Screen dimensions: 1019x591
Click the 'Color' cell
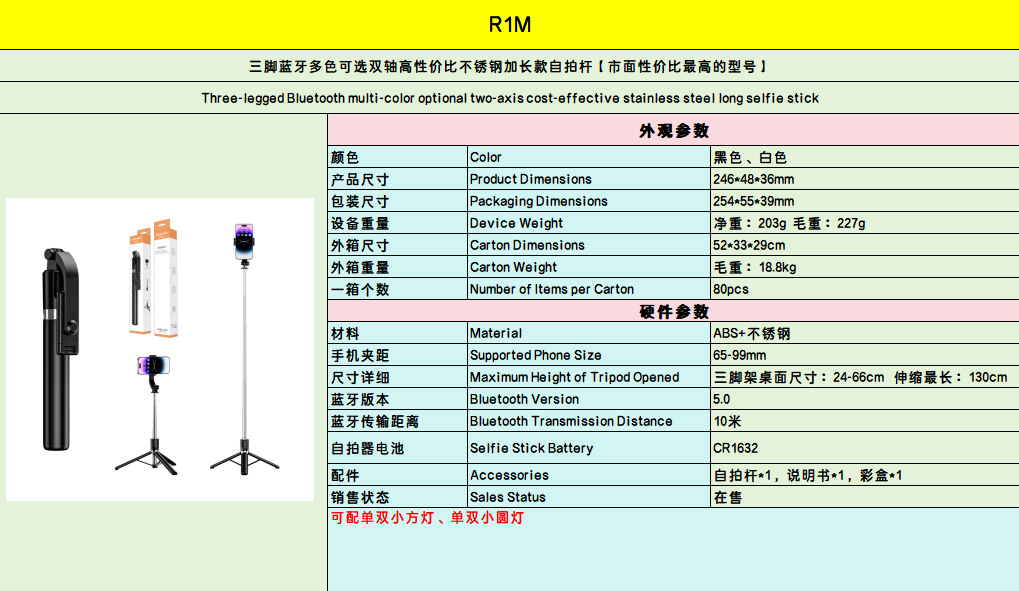coord(589,157)
